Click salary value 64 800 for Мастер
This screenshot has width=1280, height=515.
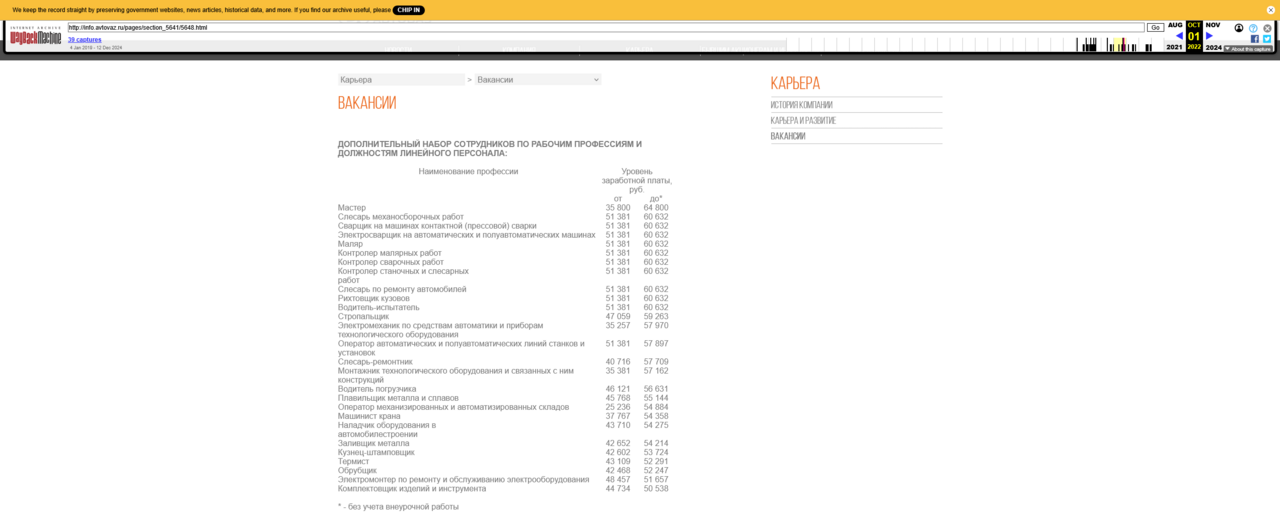pyautogui.click(x=656, y=208)
